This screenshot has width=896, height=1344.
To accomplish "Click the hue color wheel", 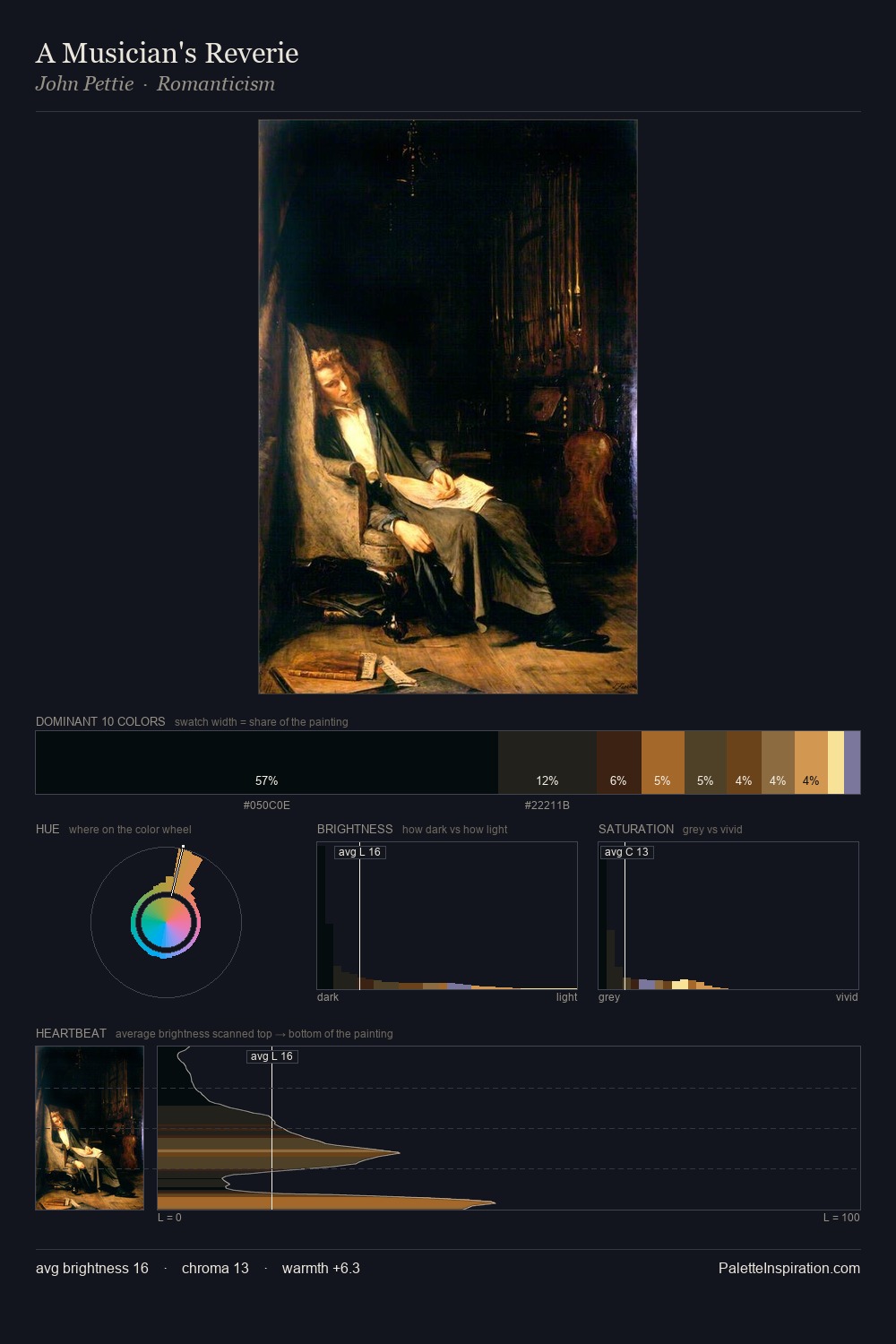I will tap(166, 922).
